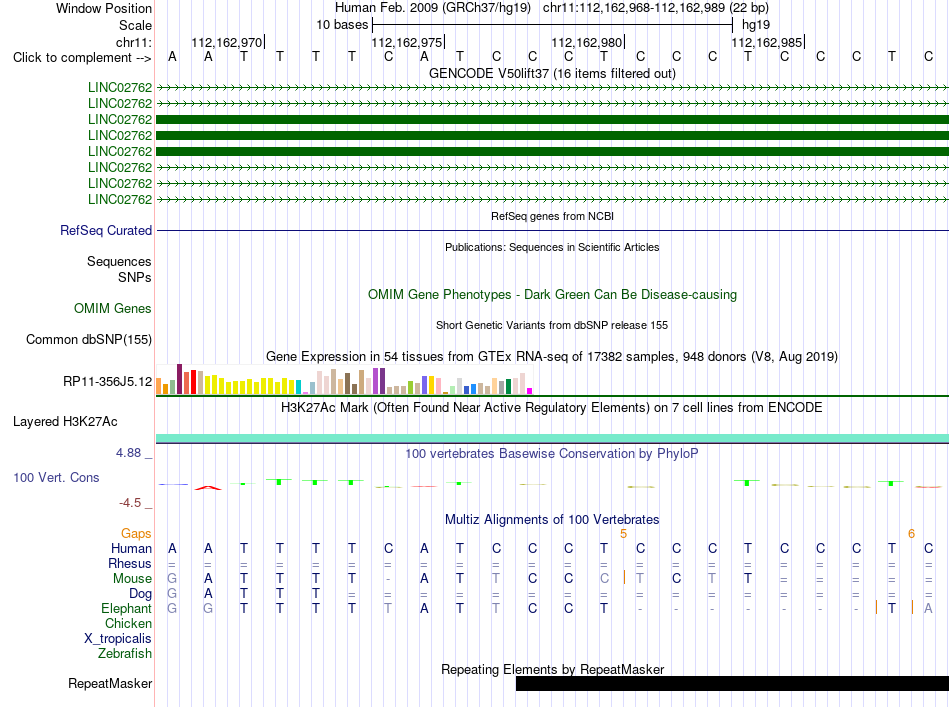Click position marker 112,162,980

pyautogui.click(x=586, y=42)
